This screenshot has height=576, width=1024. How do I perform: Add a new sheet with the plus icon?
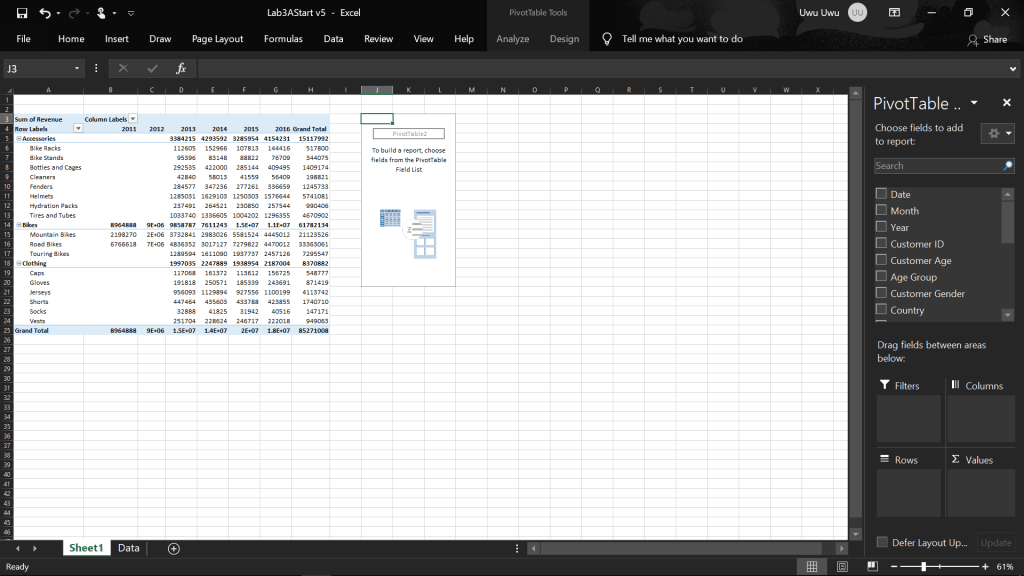(x=174, y=548)
